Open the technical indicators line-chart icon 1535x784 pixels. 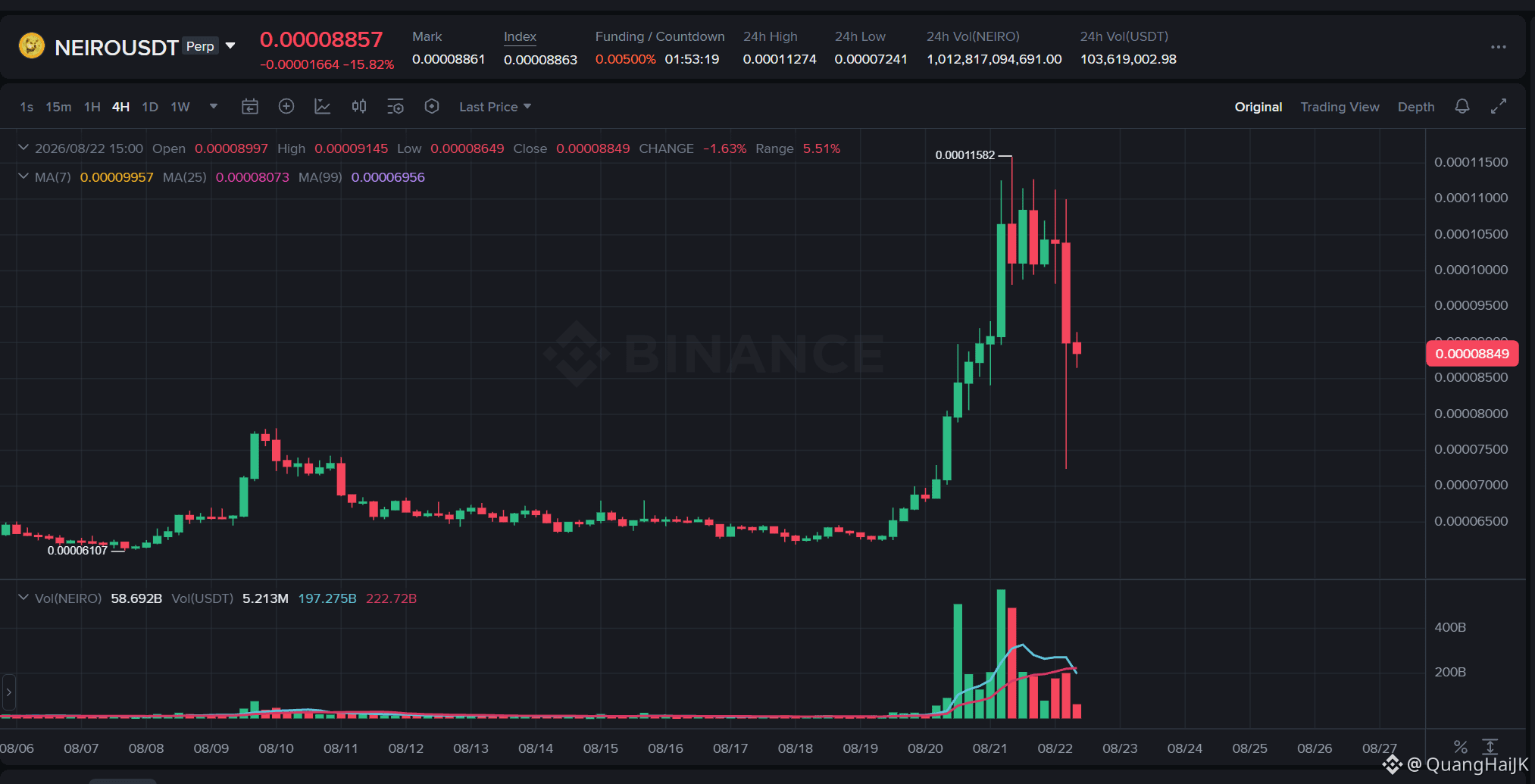tap(323, 107)
